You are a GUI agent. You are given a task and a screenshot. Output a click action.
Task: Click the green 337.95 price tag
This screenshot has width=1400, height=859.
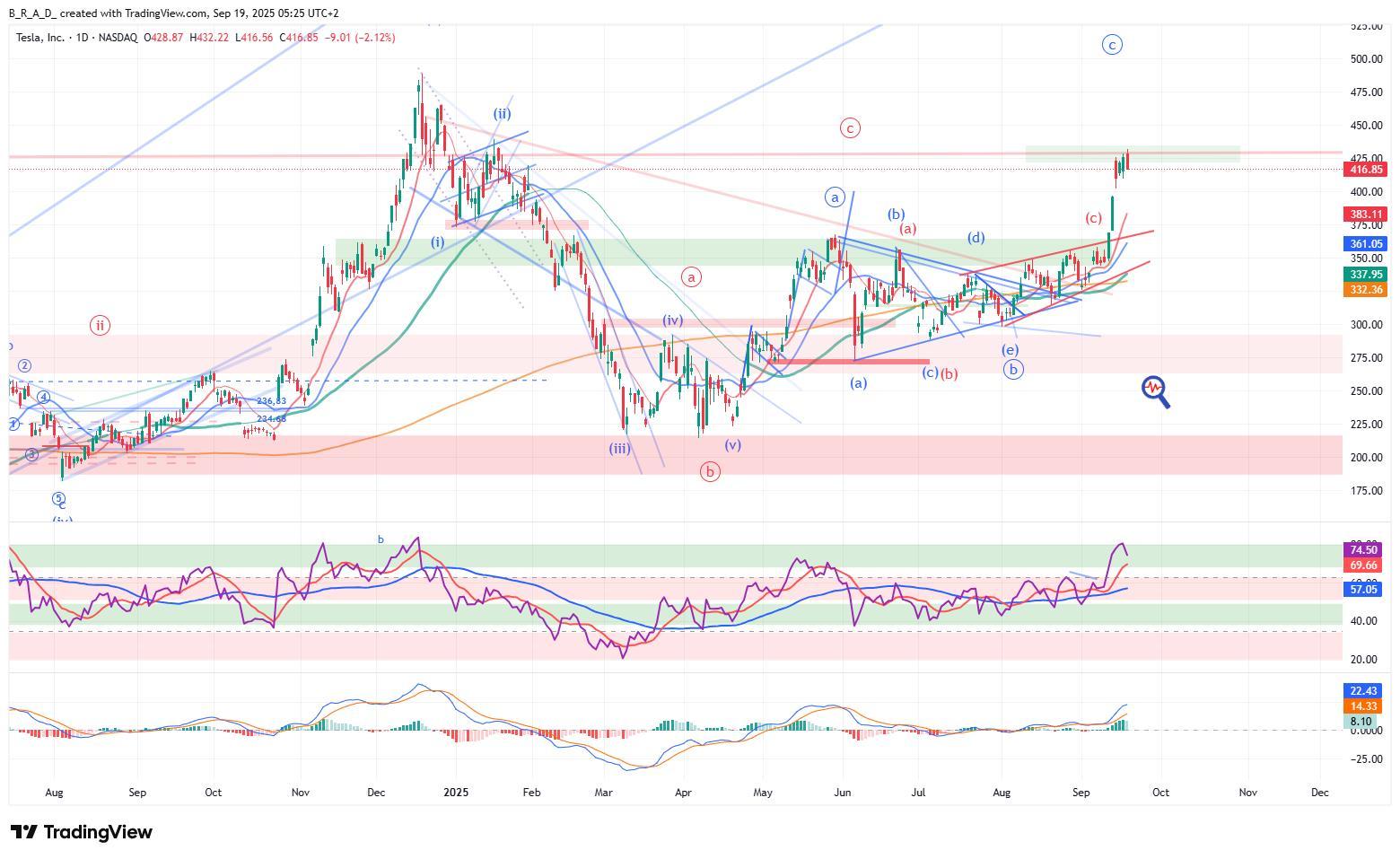1365,275
